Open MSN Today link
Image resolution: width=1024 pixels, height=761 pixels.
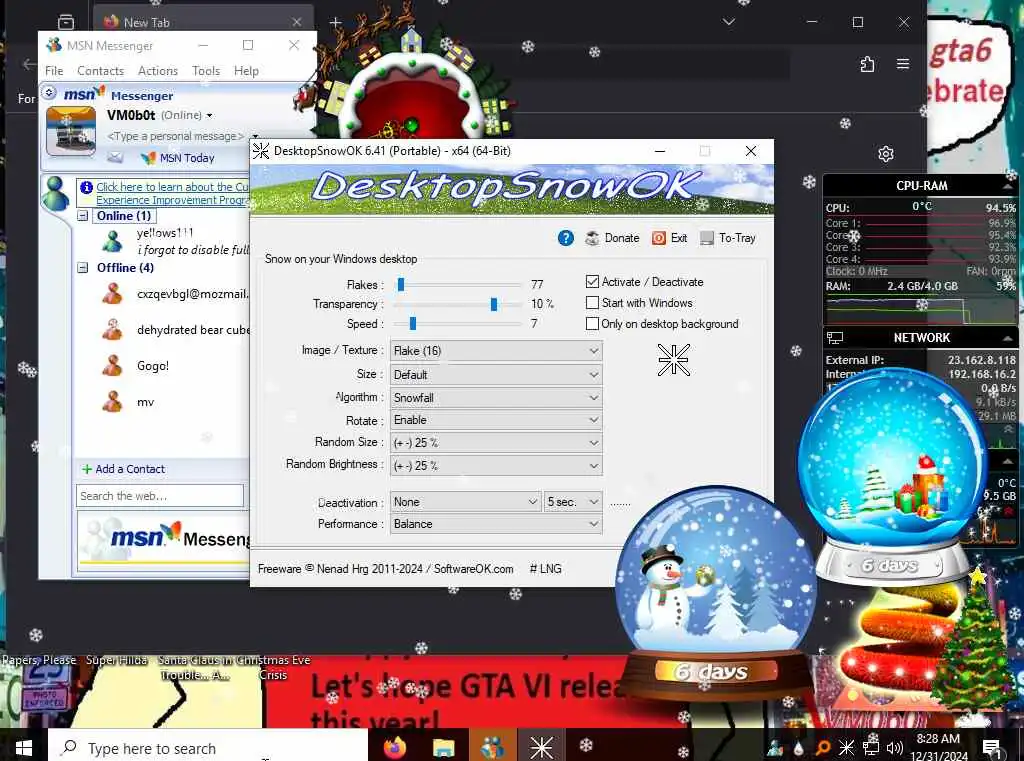(x=178, y=158)
